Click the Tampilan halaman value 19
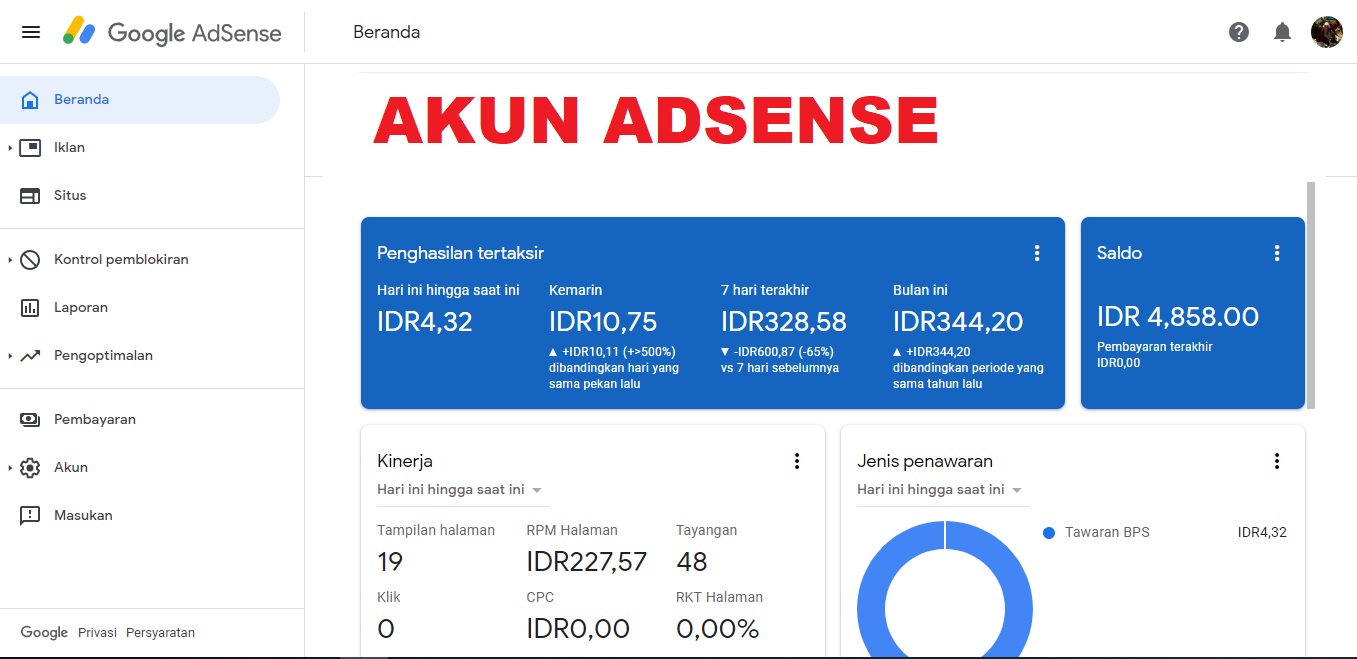Image resolution: width=1357 pixels, height=659 pixels. (390, 562)
